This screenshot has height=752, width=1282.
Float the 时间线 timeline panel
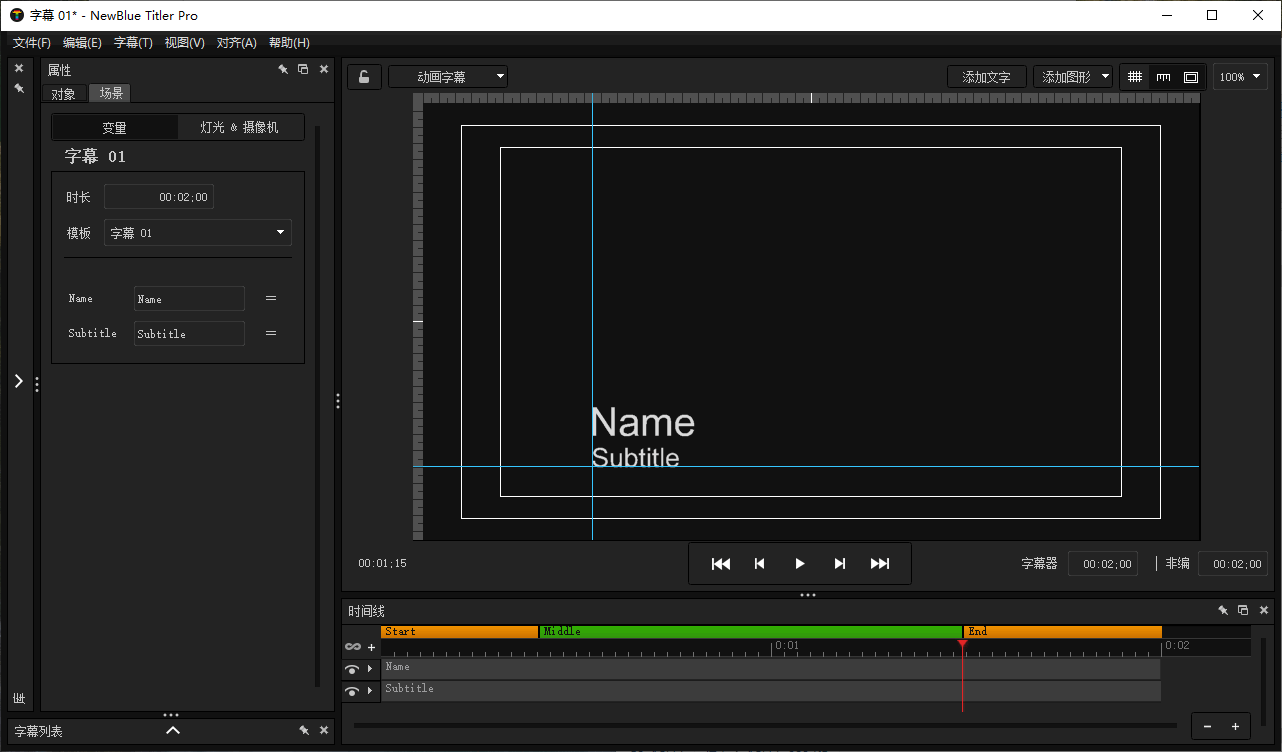(x=1243, y=610)
